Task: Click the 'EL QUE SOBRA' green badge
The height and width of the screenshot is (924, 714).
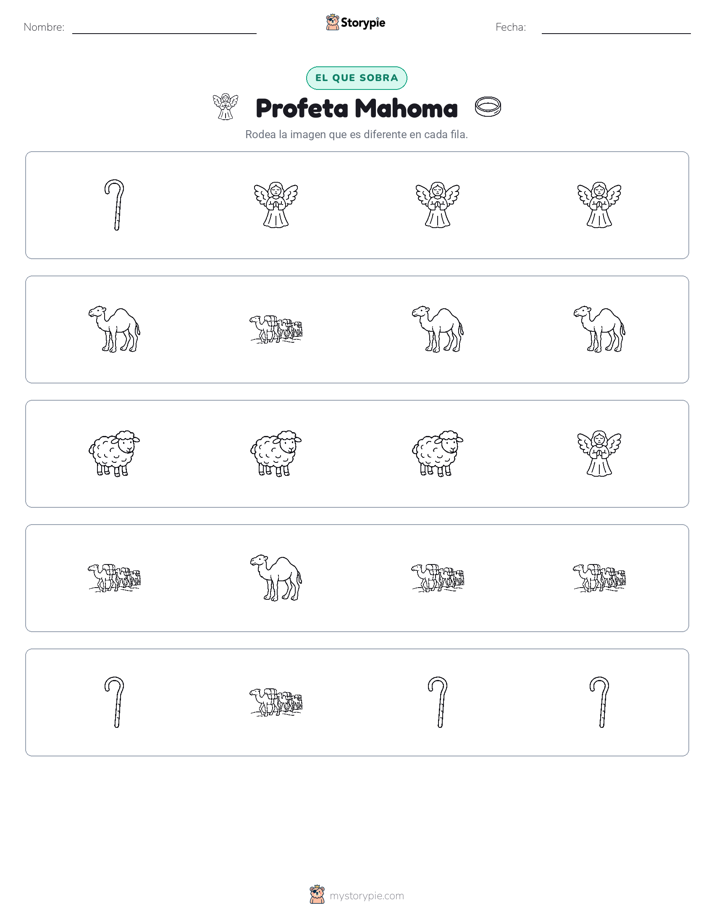Action: click(x=356, y=78)
